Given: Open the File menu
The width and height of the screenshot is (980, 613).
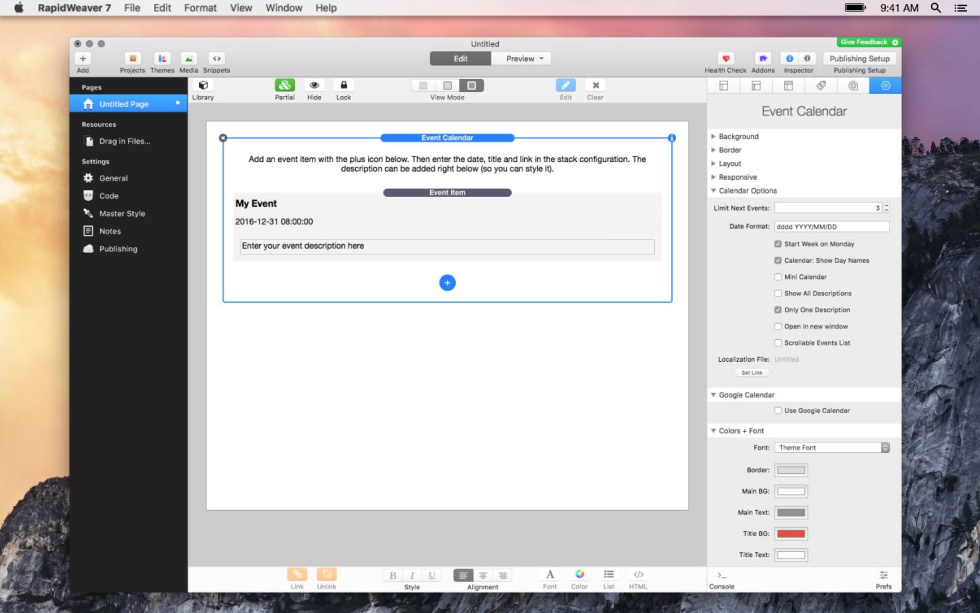Looking at the screenshot, I should tap(132, 7).
